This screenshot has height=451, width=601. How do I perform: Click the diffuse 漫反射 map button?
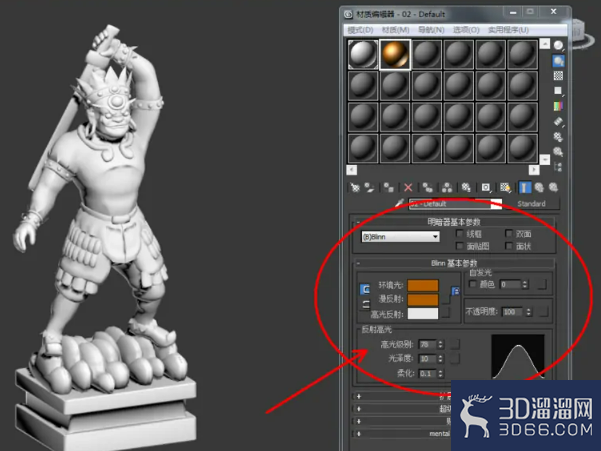pos(445,300)
